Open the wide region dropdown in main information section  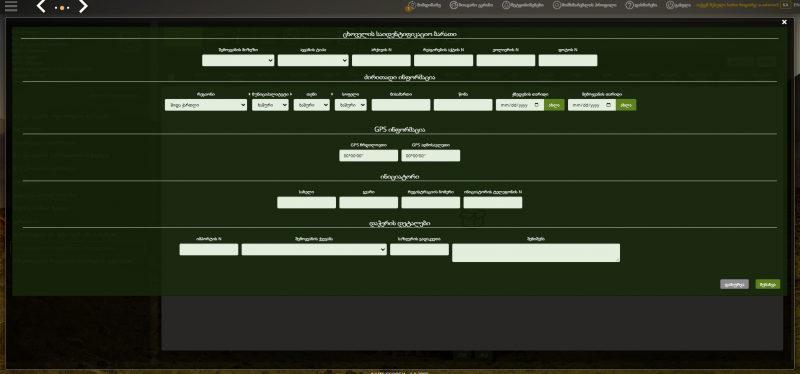point(206,105)
